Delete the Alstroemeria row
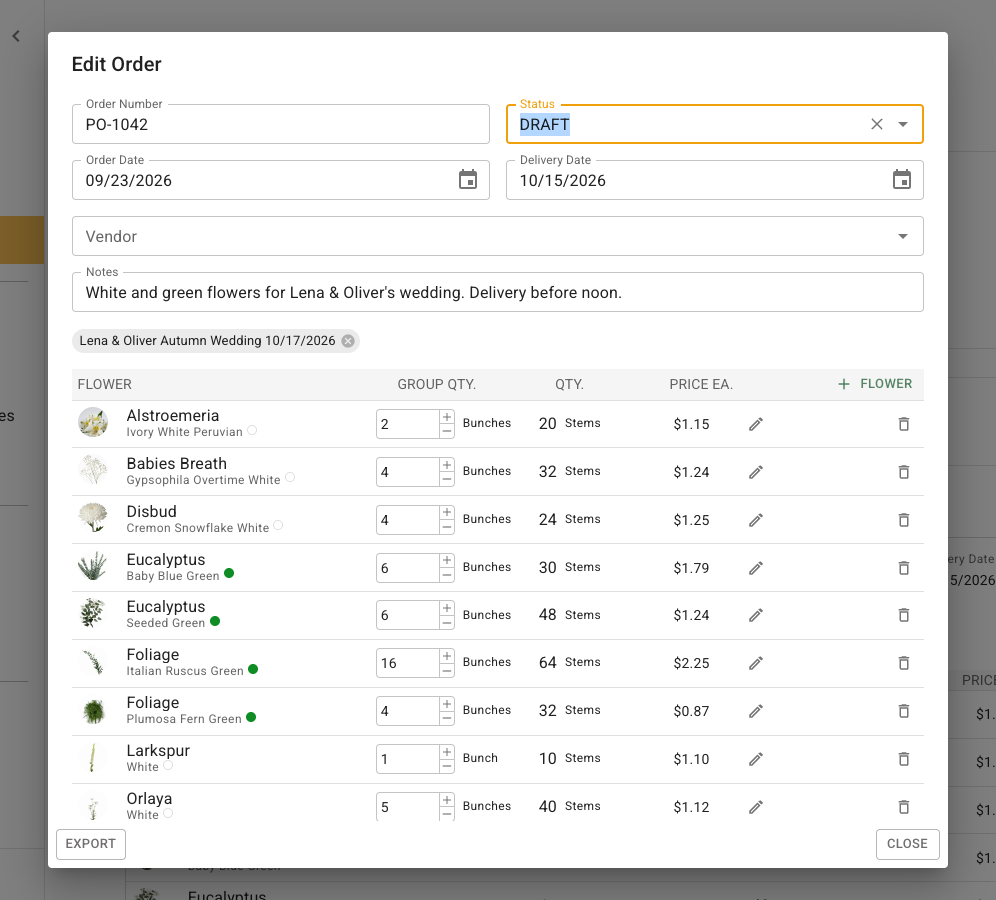The width and height of the screenshot is (996, 900). pos(904,424)
